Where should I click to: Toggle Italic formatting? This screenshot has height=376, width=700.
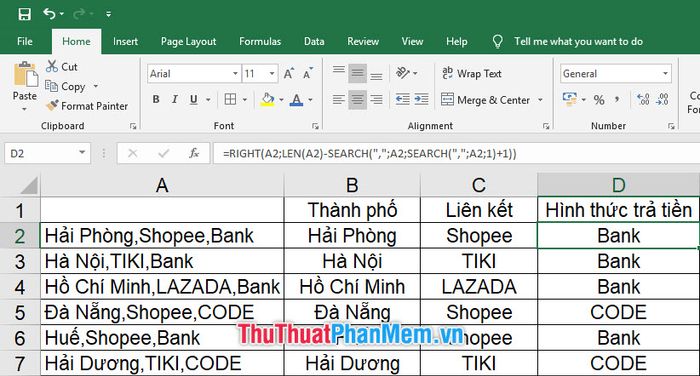pyautogui.click(x=175, y=99)
